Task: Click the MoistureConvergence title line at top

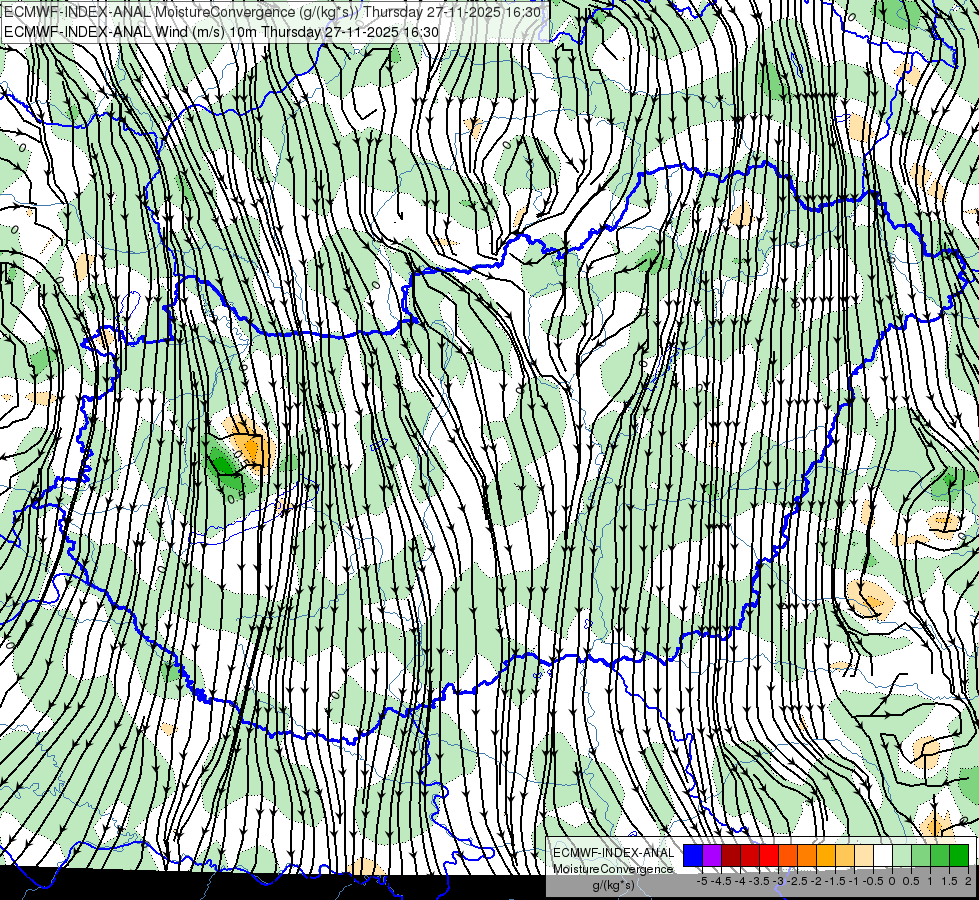Action: (x=272, y=11)
